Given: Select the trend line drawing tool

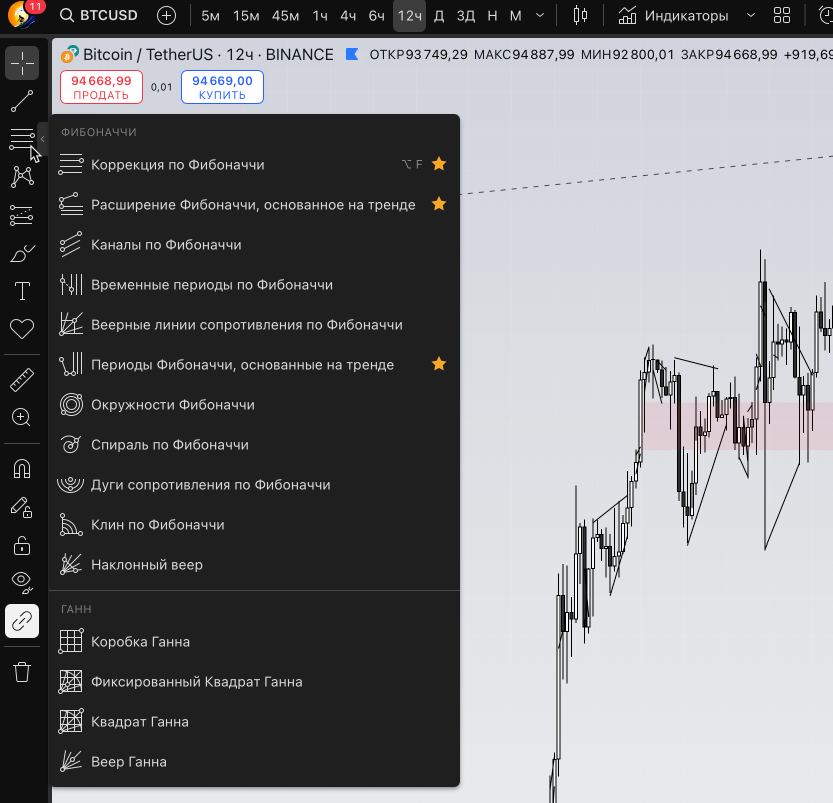Looking at the screenshot, I should pyautogui.click(x=22, y=101).
